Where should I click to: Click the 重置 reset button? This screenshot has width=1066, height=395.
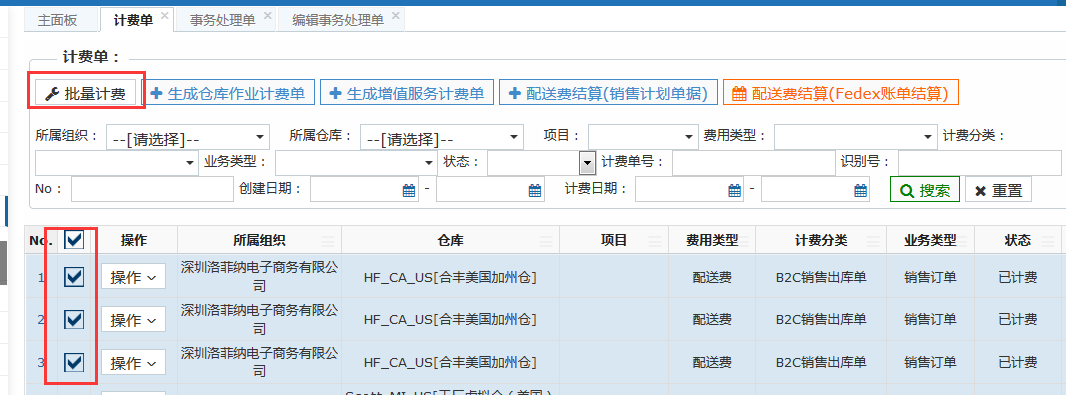998,190
